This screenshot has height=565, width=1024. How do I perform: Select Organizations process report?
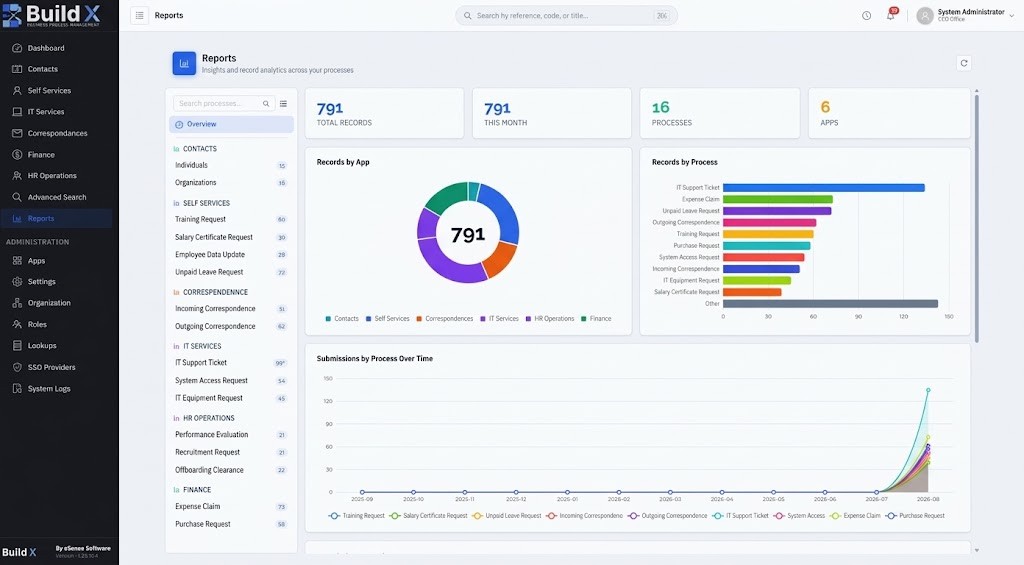[x=231, y=183]
